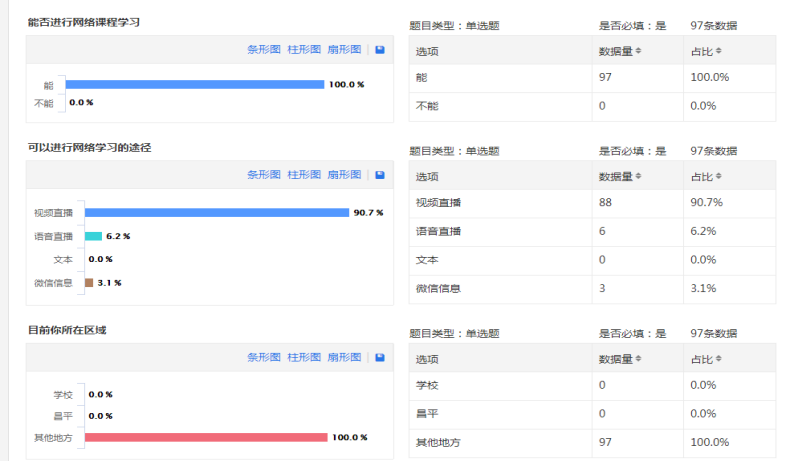Click the save icon in 目前你所在区域 chart

click(x=380, y=357)
